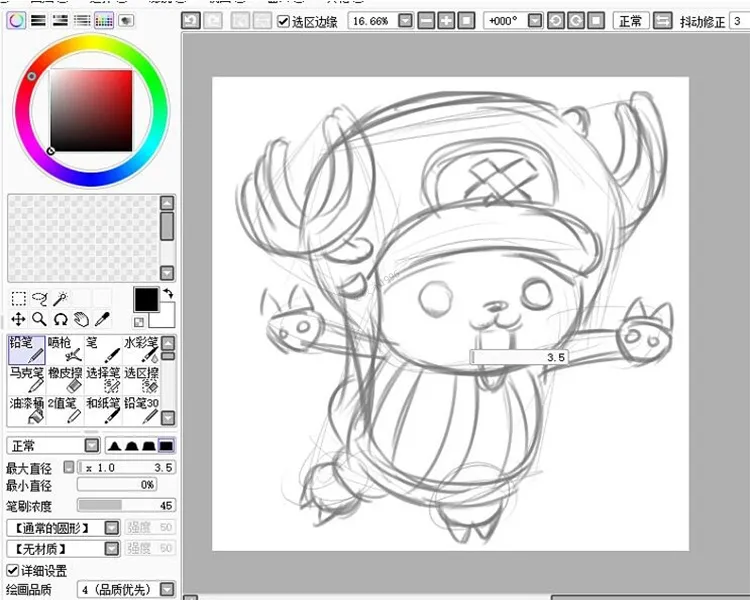
Task: Select the 和纸笔 paper brush
Action: pos(103,411)
